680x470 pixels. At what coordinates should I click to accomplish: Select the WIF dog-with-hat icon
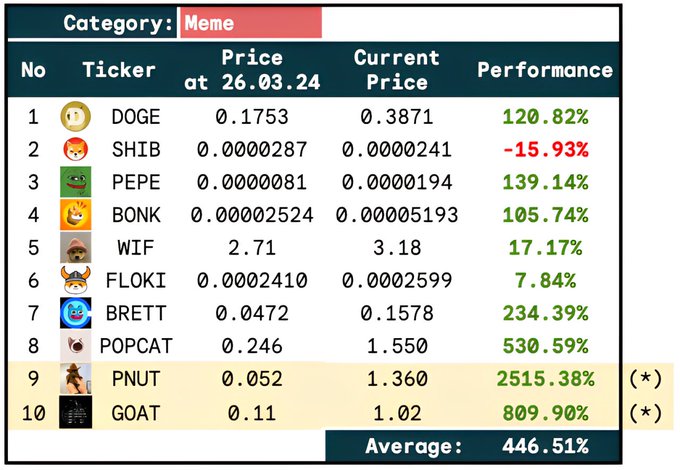tap(75, 247)
